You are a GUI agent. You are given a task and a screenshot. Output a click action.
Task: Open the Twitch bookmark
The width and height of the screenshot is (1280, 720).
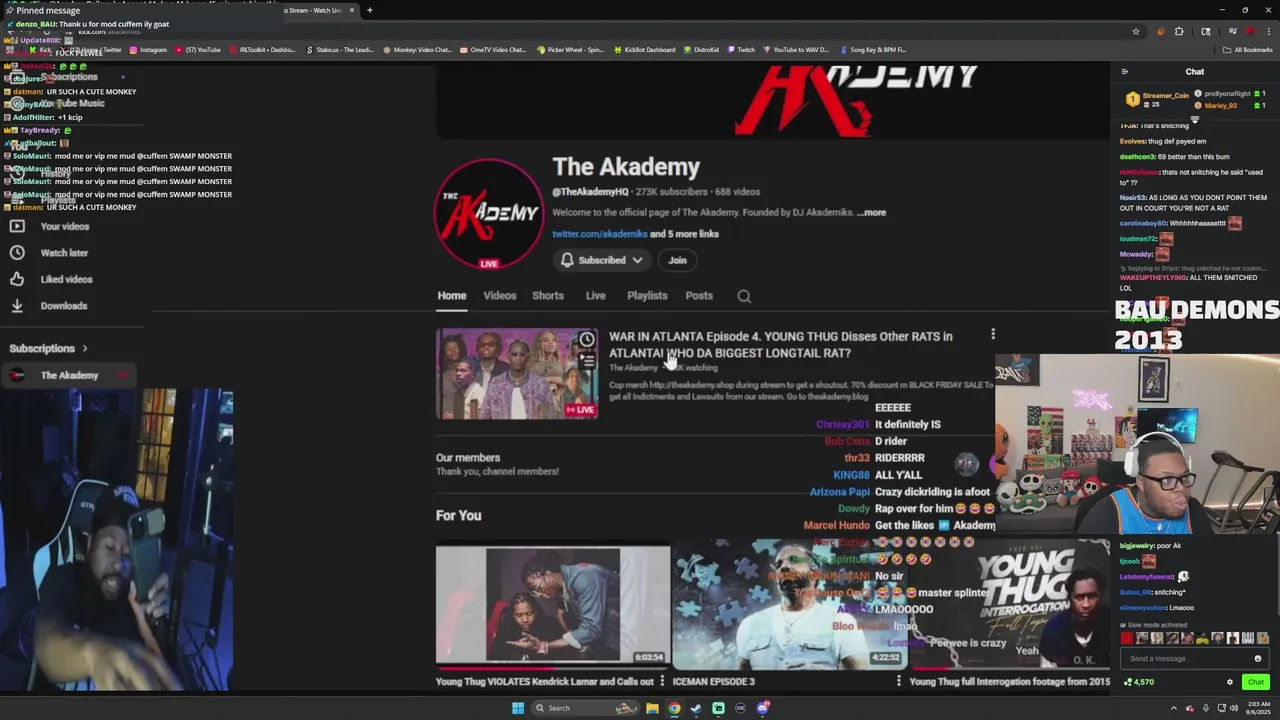tap(741, 50)
